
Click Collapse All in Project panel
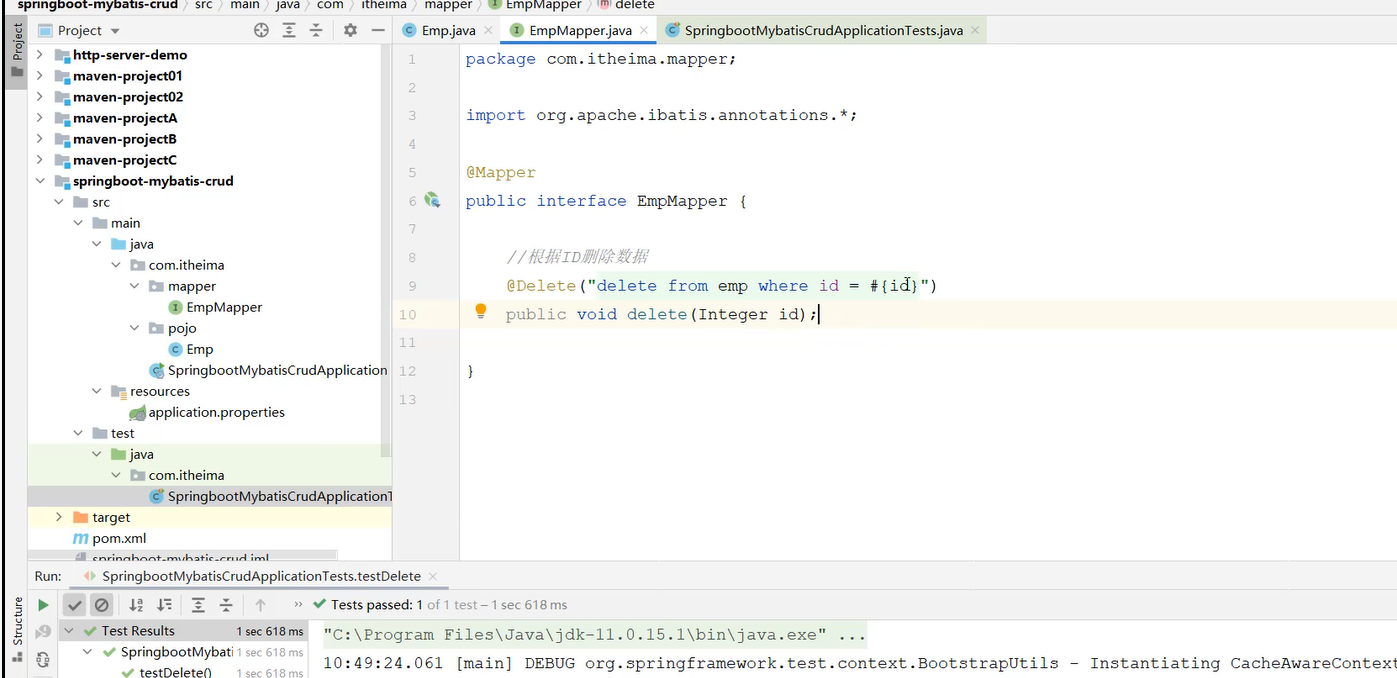316,31
